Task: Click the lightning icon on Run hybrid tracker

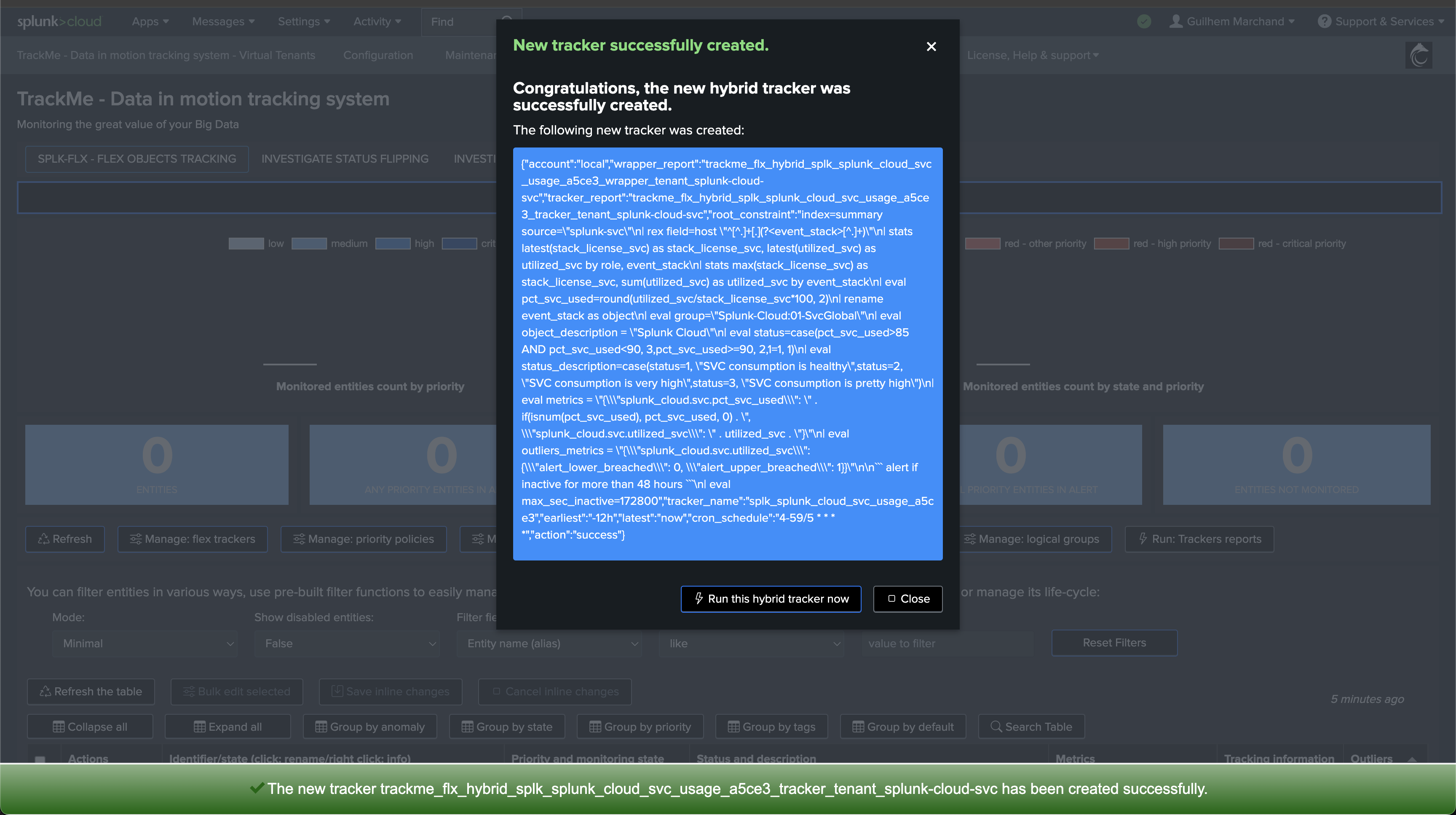Action: [699, 598]
